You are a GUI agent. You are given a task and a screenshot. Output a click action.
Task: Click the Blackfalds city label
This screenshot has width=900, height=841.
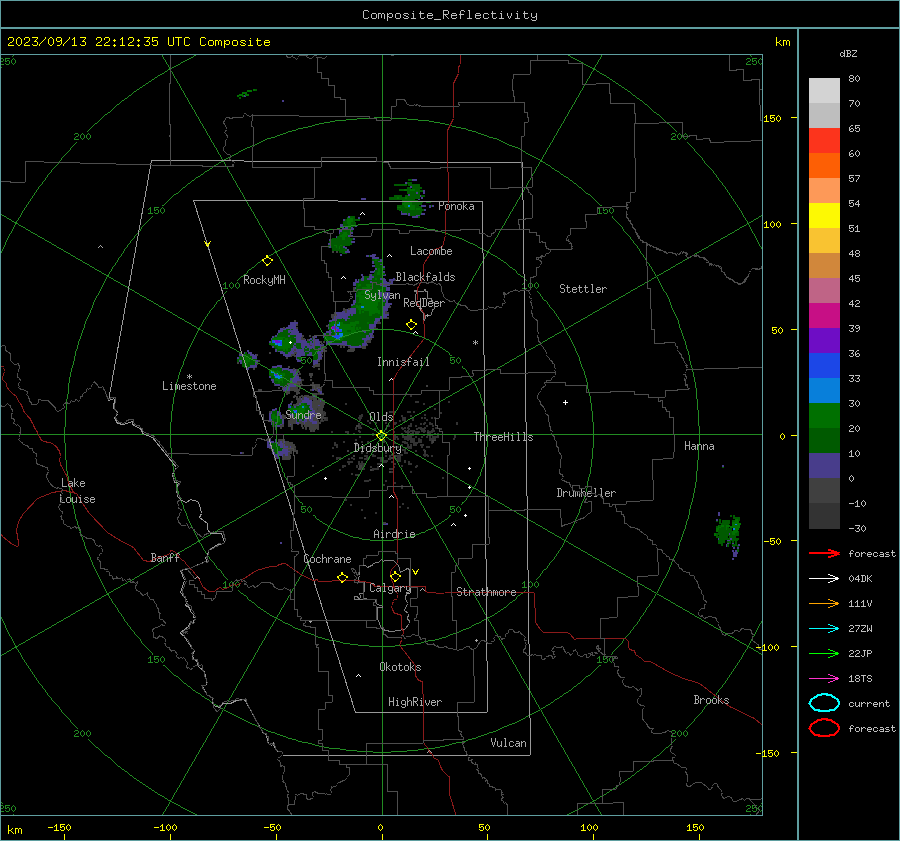425,277
